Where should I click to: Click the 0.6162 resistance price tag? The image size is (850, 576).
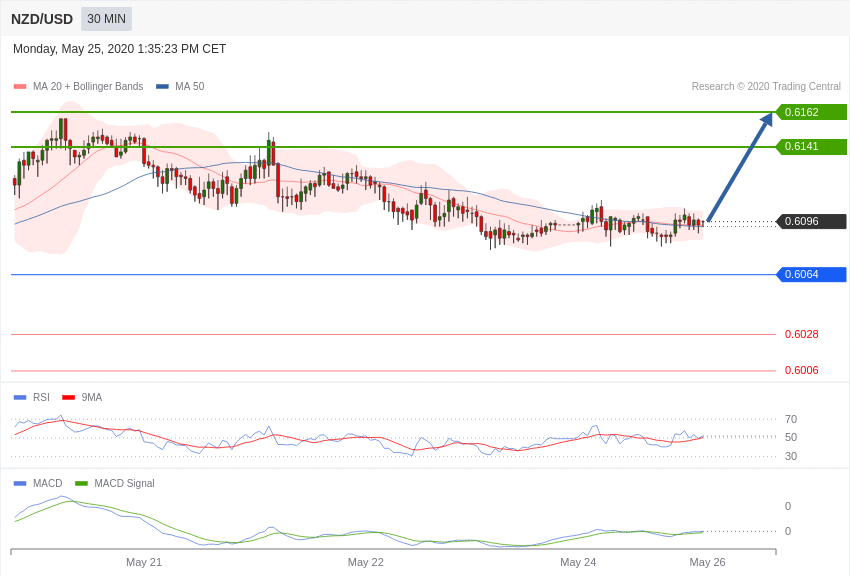811,112
